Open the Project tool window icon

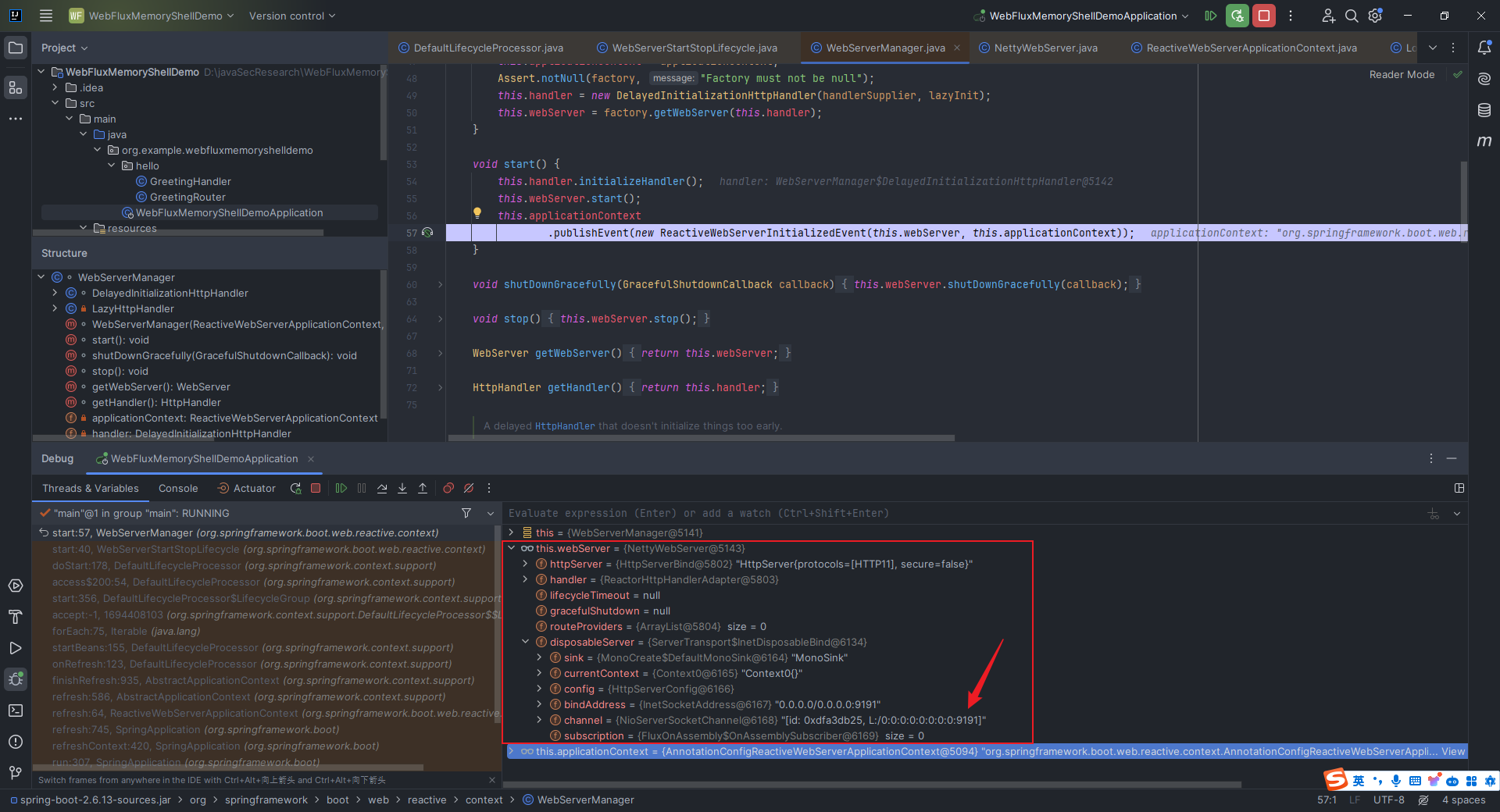pyautogui.click(x=16, y=48)
